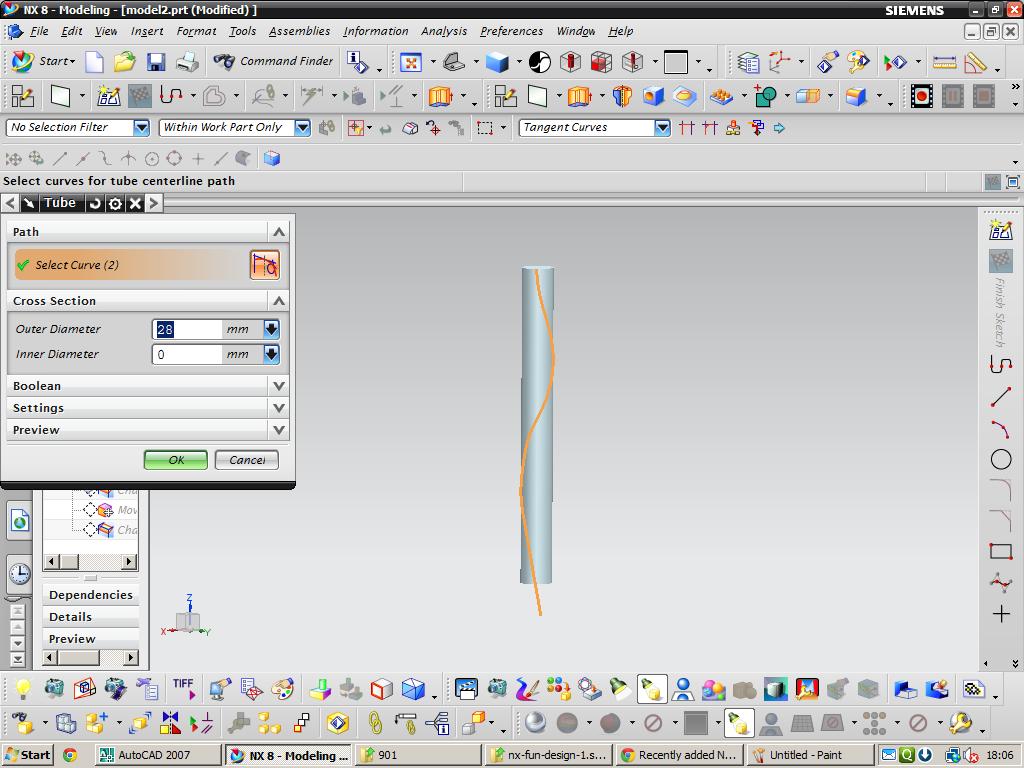This screenshot has width=1024, height=768.
Task: Click the paint palette icon in the bottom toolbar
Action: click(x=282, y=689)
